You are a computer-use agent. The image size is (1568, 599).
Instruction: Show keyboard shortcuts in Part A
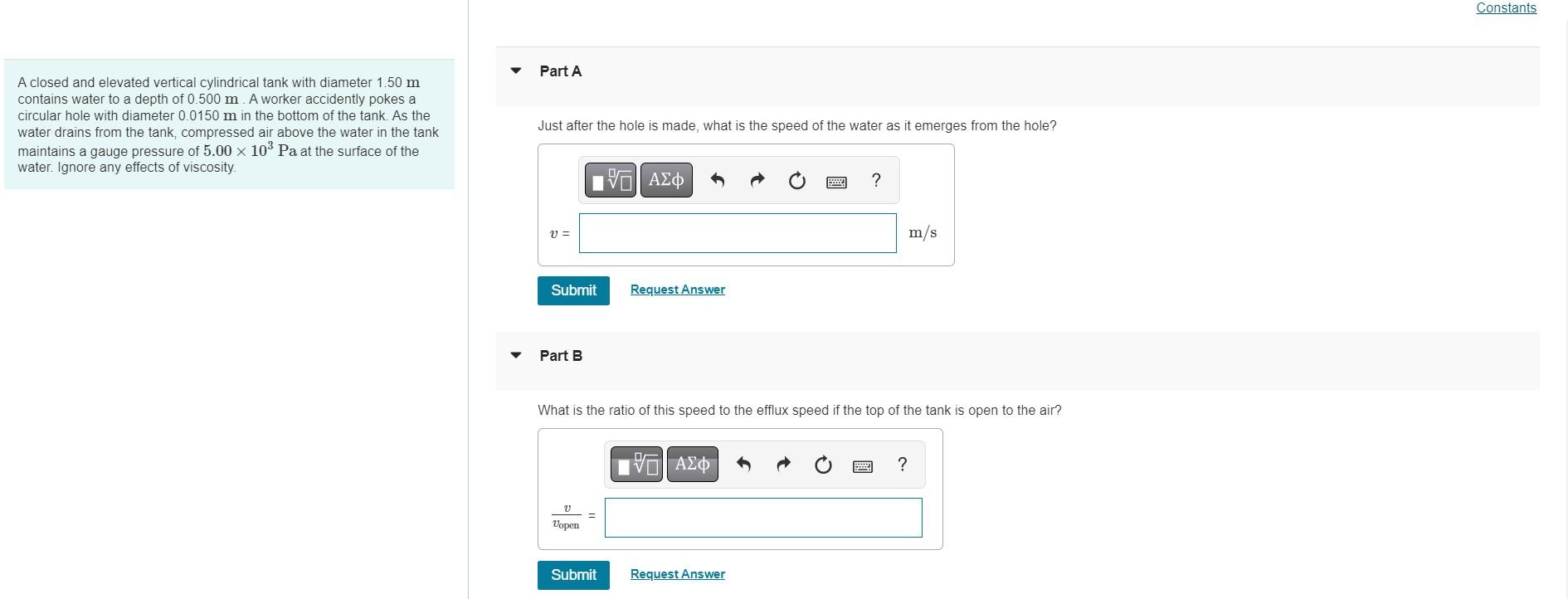(x=836, y=182)
